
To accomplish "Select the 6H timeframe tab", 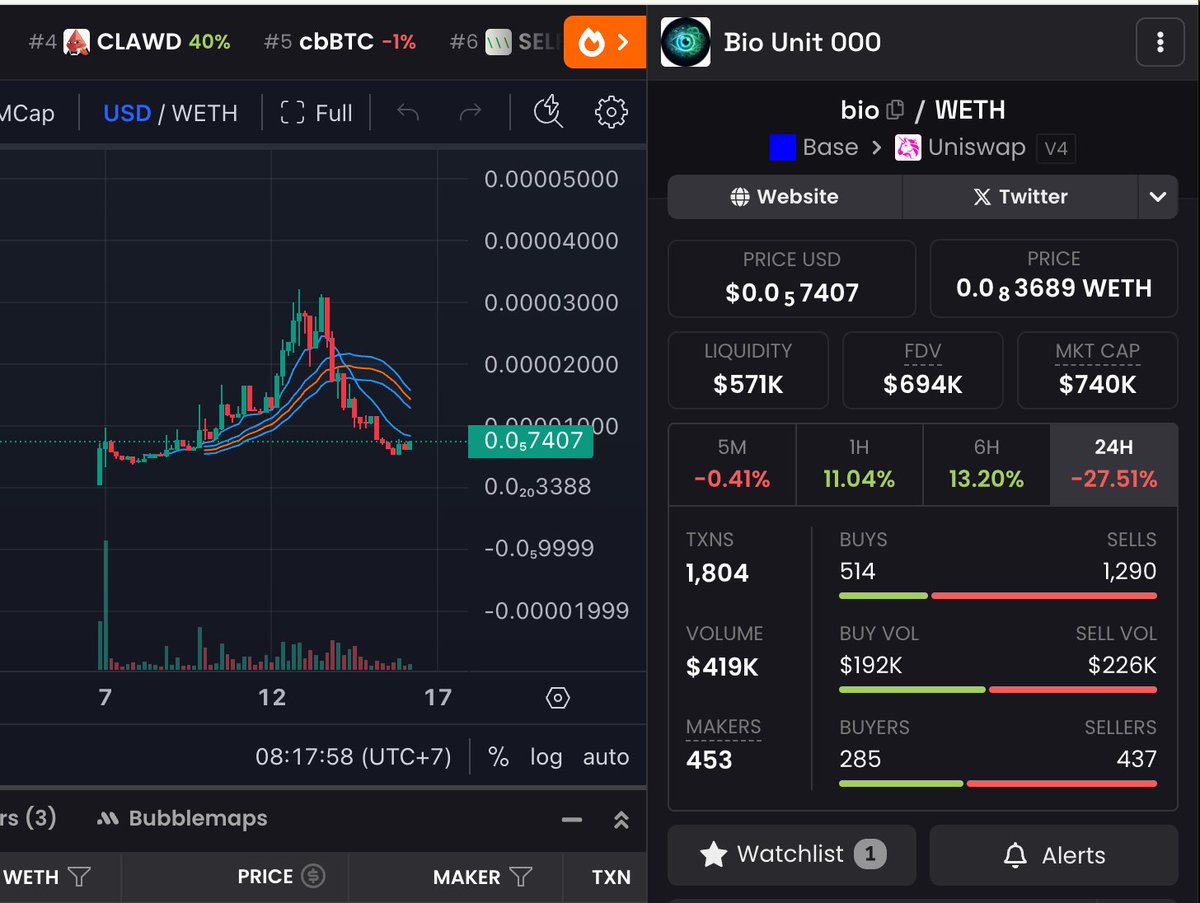I will point(986,464).
